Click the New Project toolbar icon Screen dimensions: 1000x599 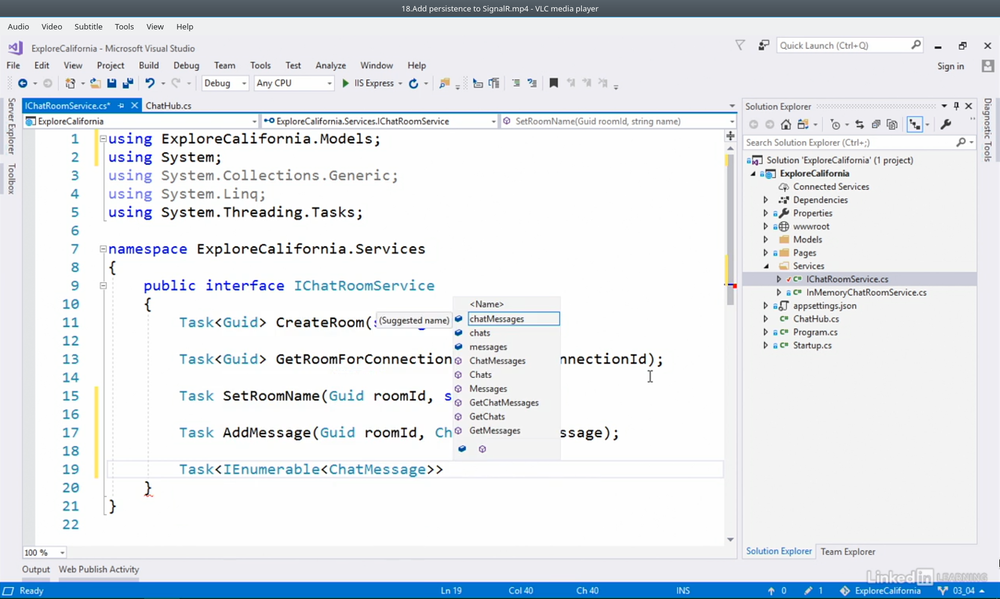70,84
